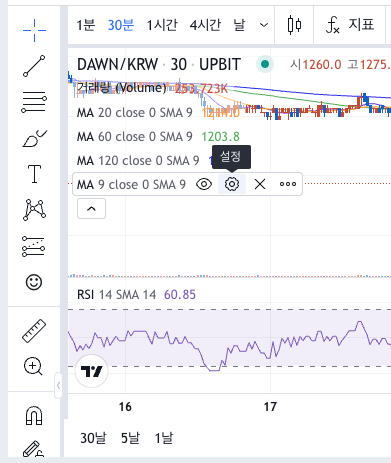Open the XABCD pattern tool

34,210
